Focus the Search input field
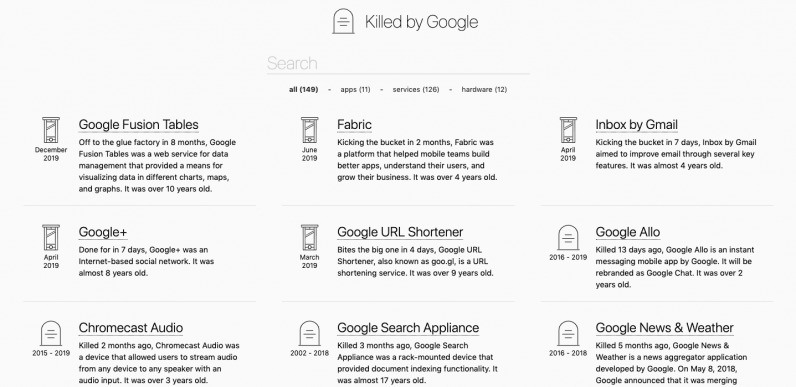Screen dimensions: 796x387 (x=398, y=63)
